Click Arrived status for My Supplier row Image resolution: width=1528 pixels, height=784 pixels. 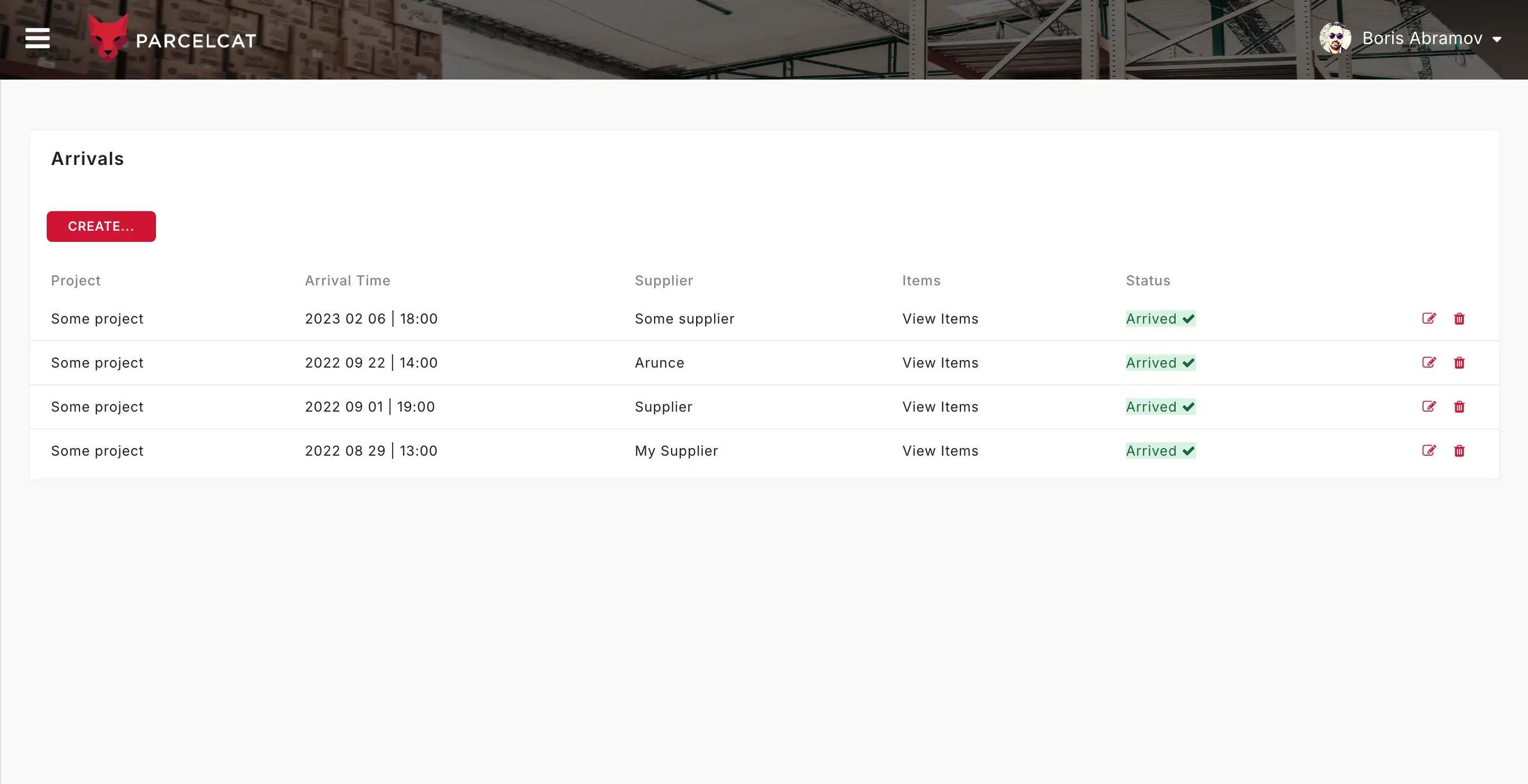coord(1160,451)
